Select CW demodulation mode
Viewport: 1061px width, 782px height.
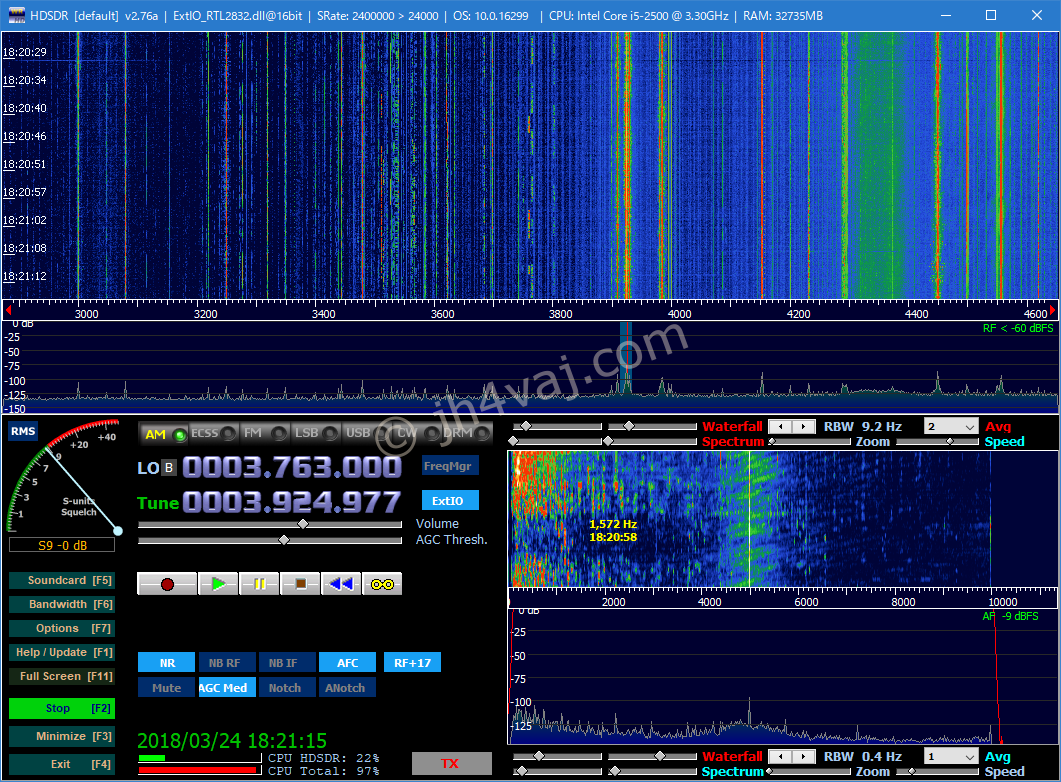coord(417,434)
